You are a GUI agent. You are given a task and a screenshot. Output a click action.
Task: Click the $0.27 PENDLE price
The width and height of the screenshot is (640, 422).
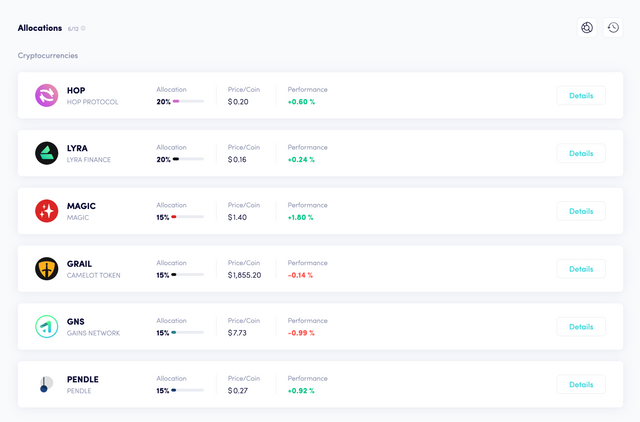pyautogui.click(x=238, y=391)
